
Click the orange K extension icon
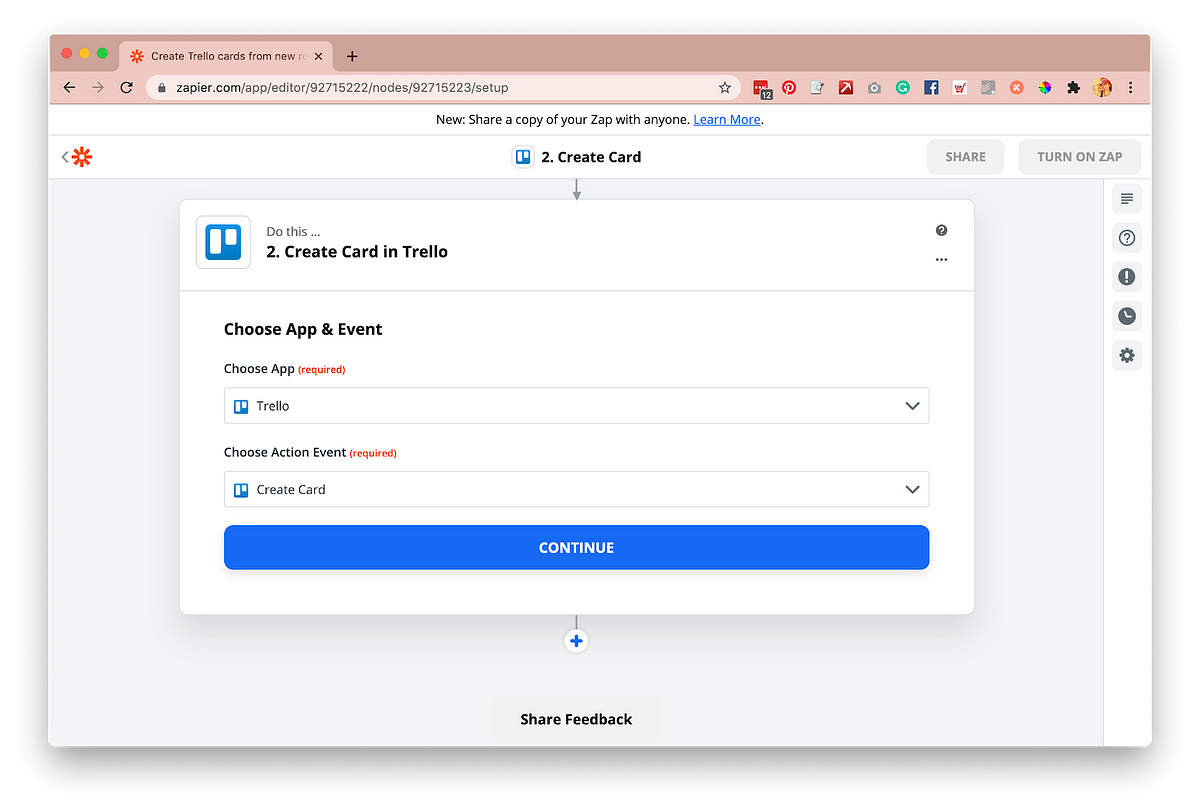pos(1016,88)
